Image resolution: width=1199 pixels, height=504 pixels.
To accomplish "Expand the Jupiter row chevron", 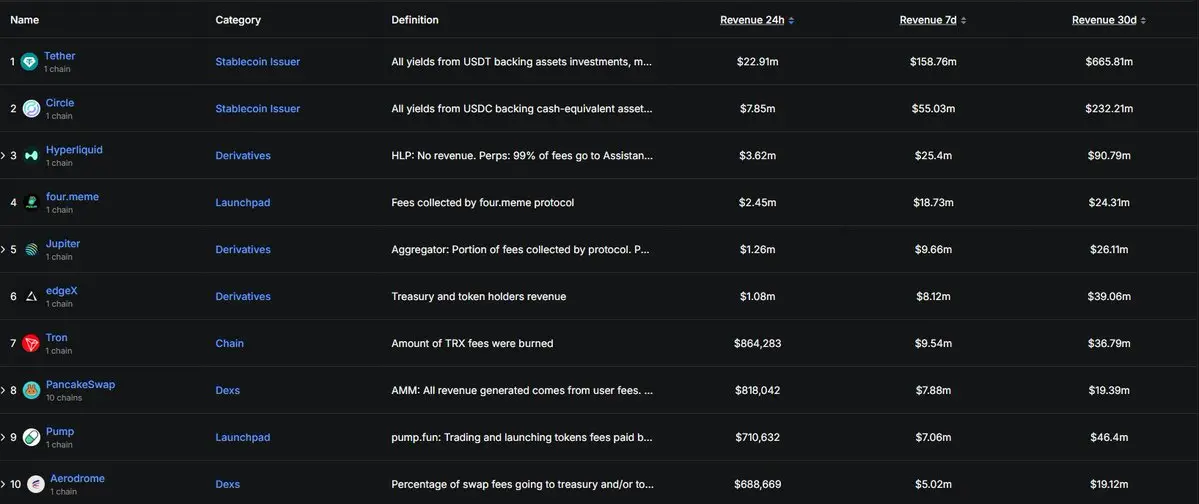I will pyautogui.click(x=3, y=250).
